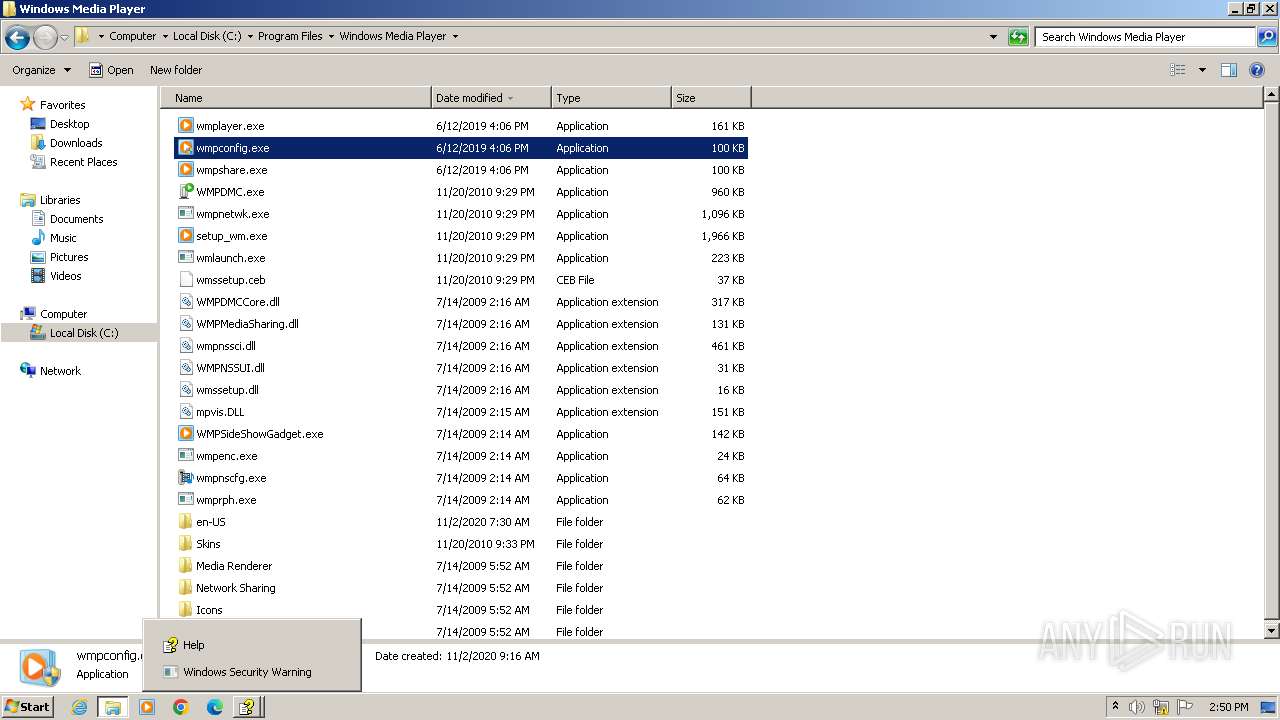This screenshot has height=720, width=1280.
Task: Click the WMPSideShowGadget.exe file icon
Action: click(185, 434)
